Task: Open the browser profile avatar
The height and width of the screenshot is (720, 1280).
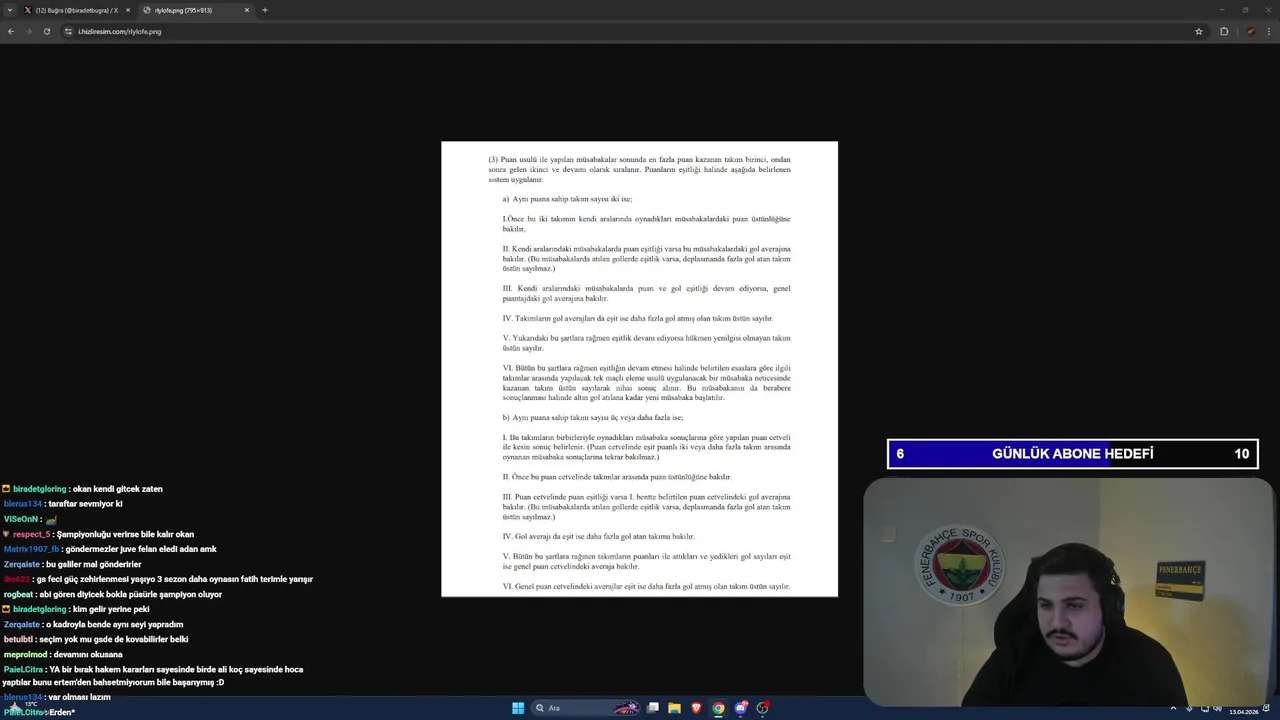Action: (x=1250, y=31)
